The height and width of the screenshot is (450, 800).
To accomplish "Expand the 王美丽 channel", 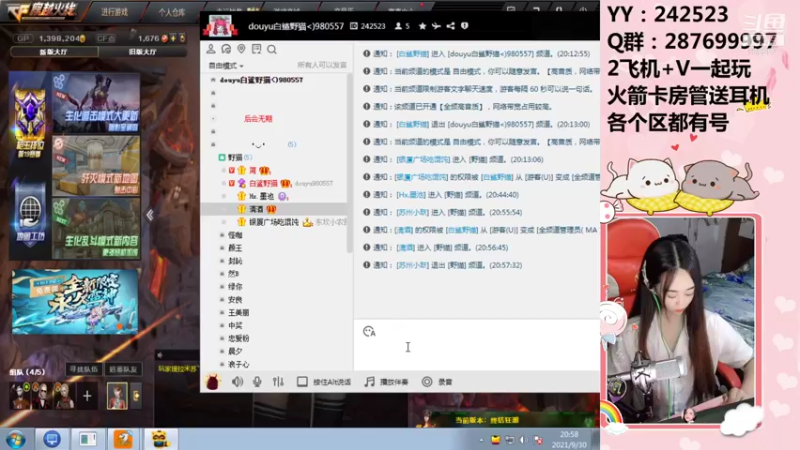I will click(x=222, y=312).
